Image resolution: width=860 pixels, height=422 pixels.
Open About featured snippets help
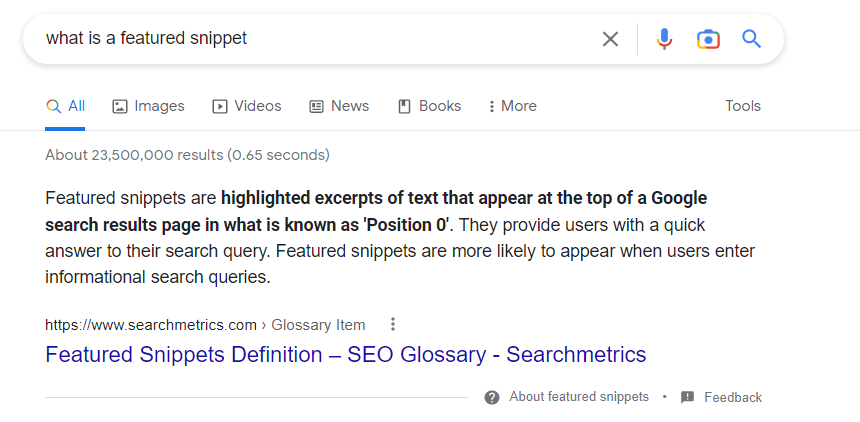567,397
